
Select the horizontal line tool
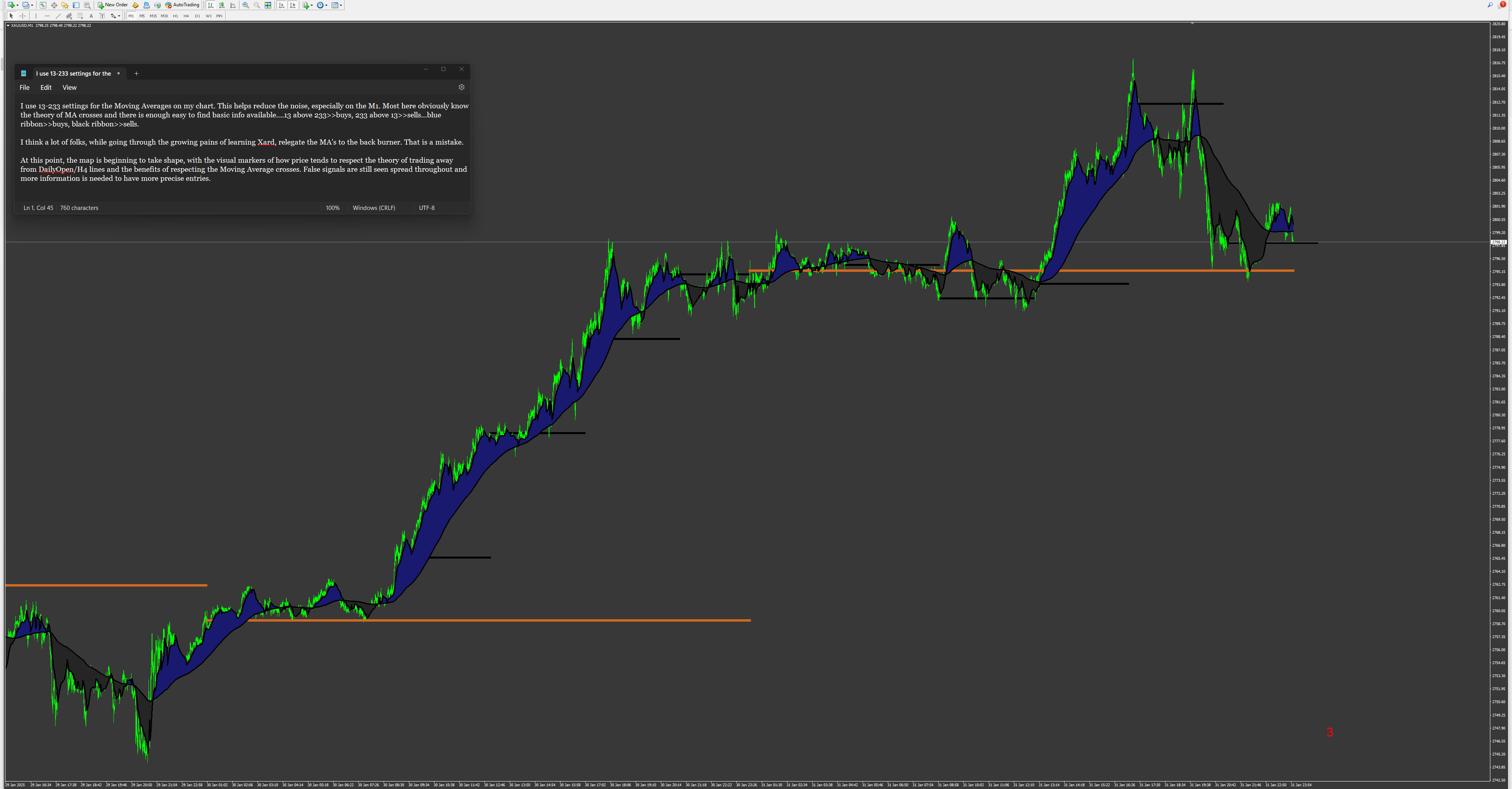pyautogui.click(x=47, y=16)
